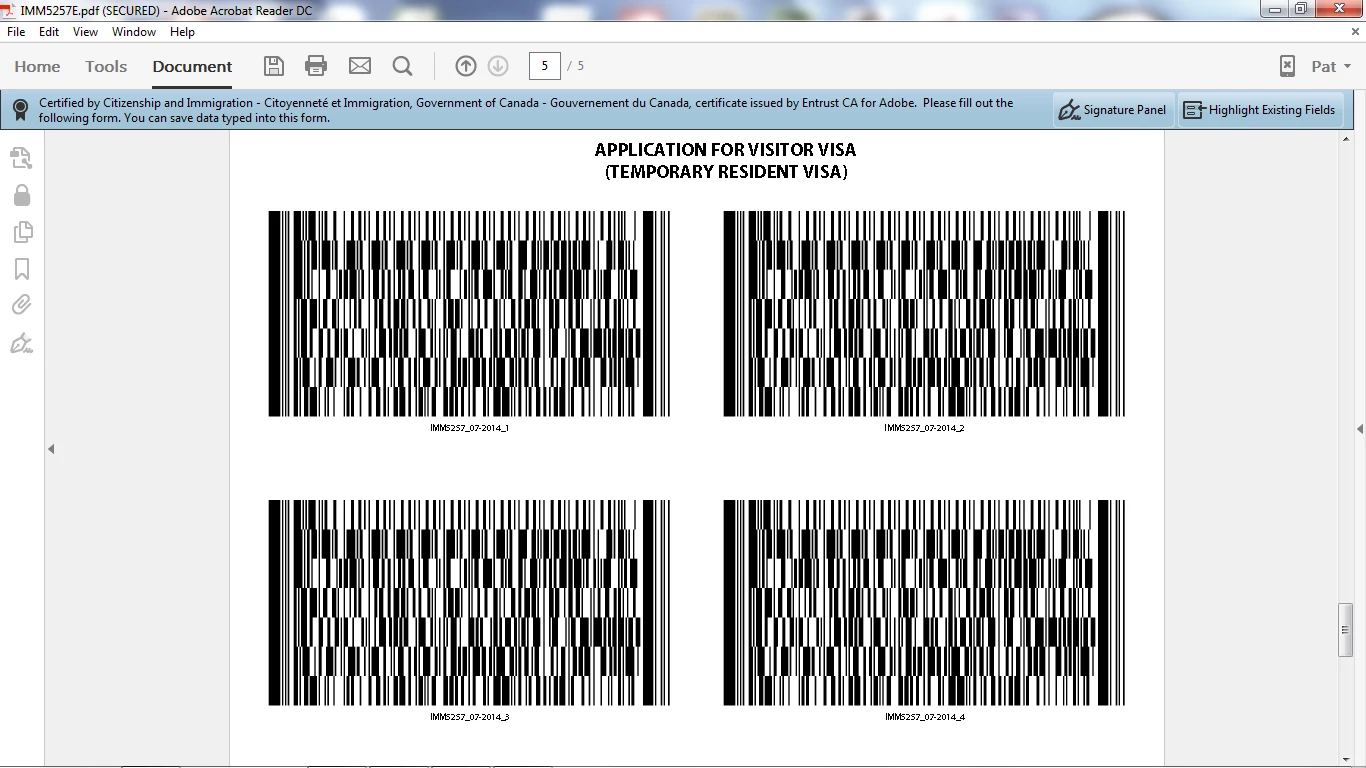Open the Attachments paperclip icon
Image resolution: width=1366 pixels, height=768 pixels.
point(22,305)
